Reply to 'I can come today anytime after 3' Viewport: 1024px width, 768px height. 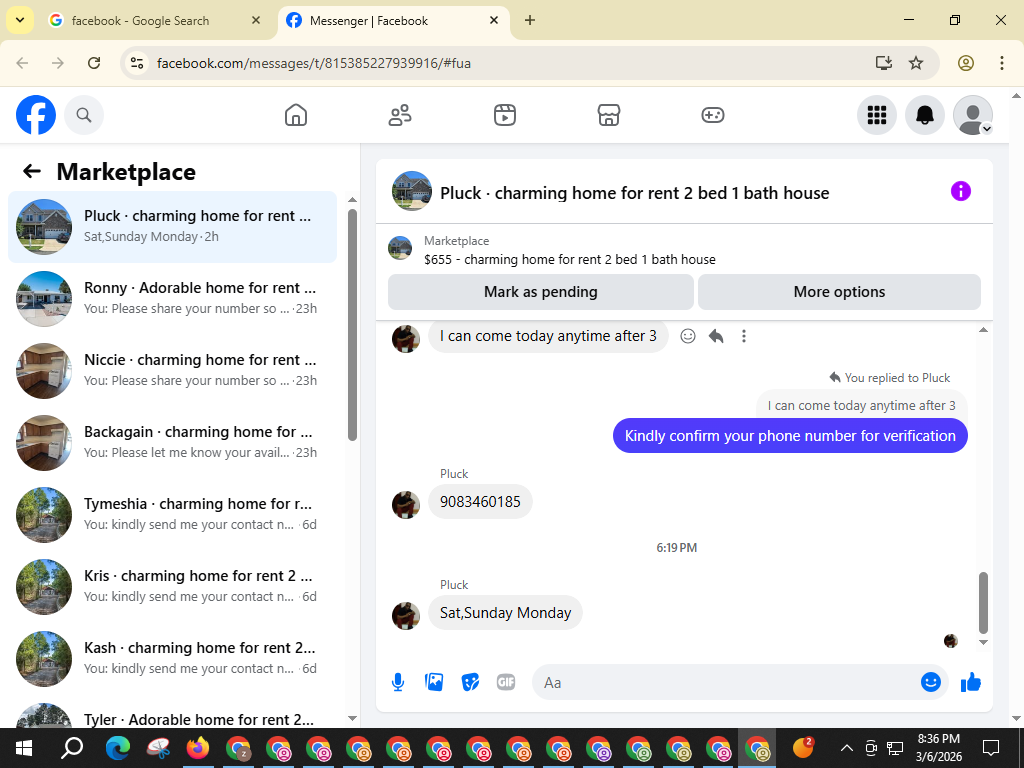pos(716,336)
